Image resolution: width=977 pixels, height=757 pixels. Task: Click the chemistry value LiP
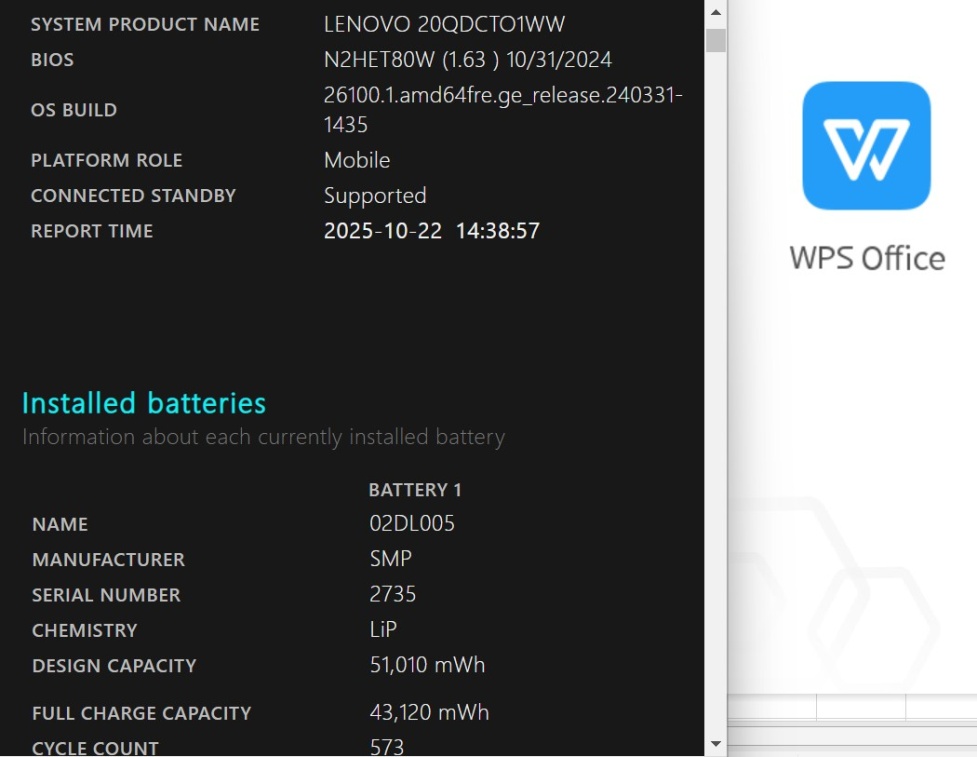coord(384,630)
